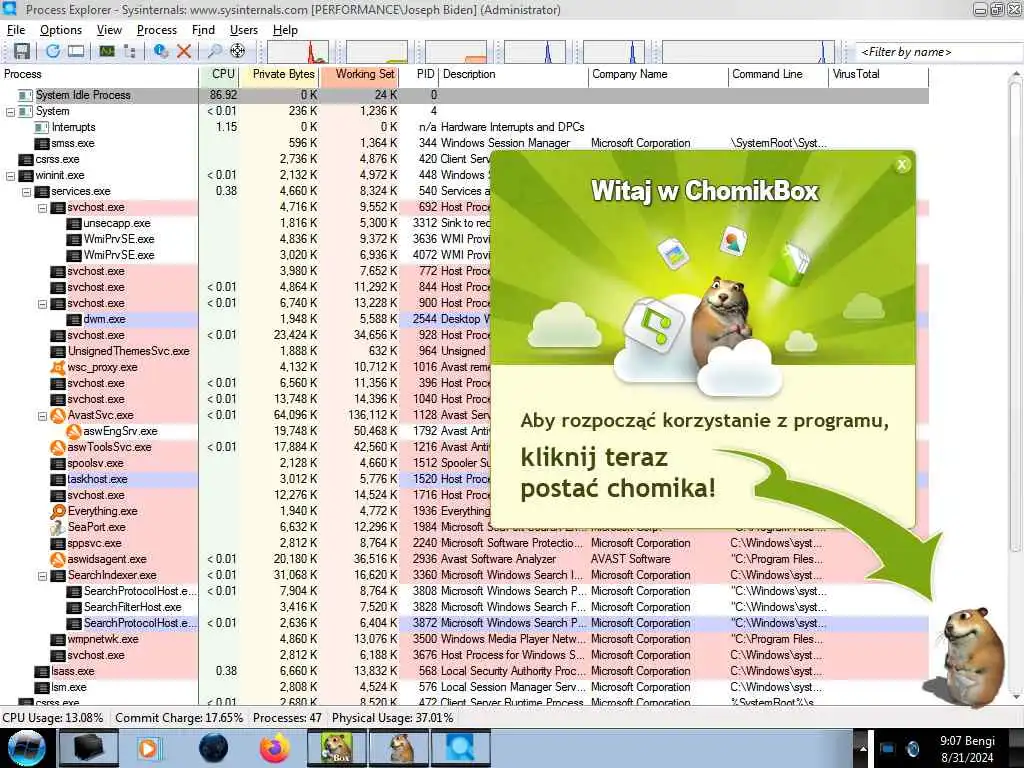Select the UnsignedThemesSvc.exe row

464,351
